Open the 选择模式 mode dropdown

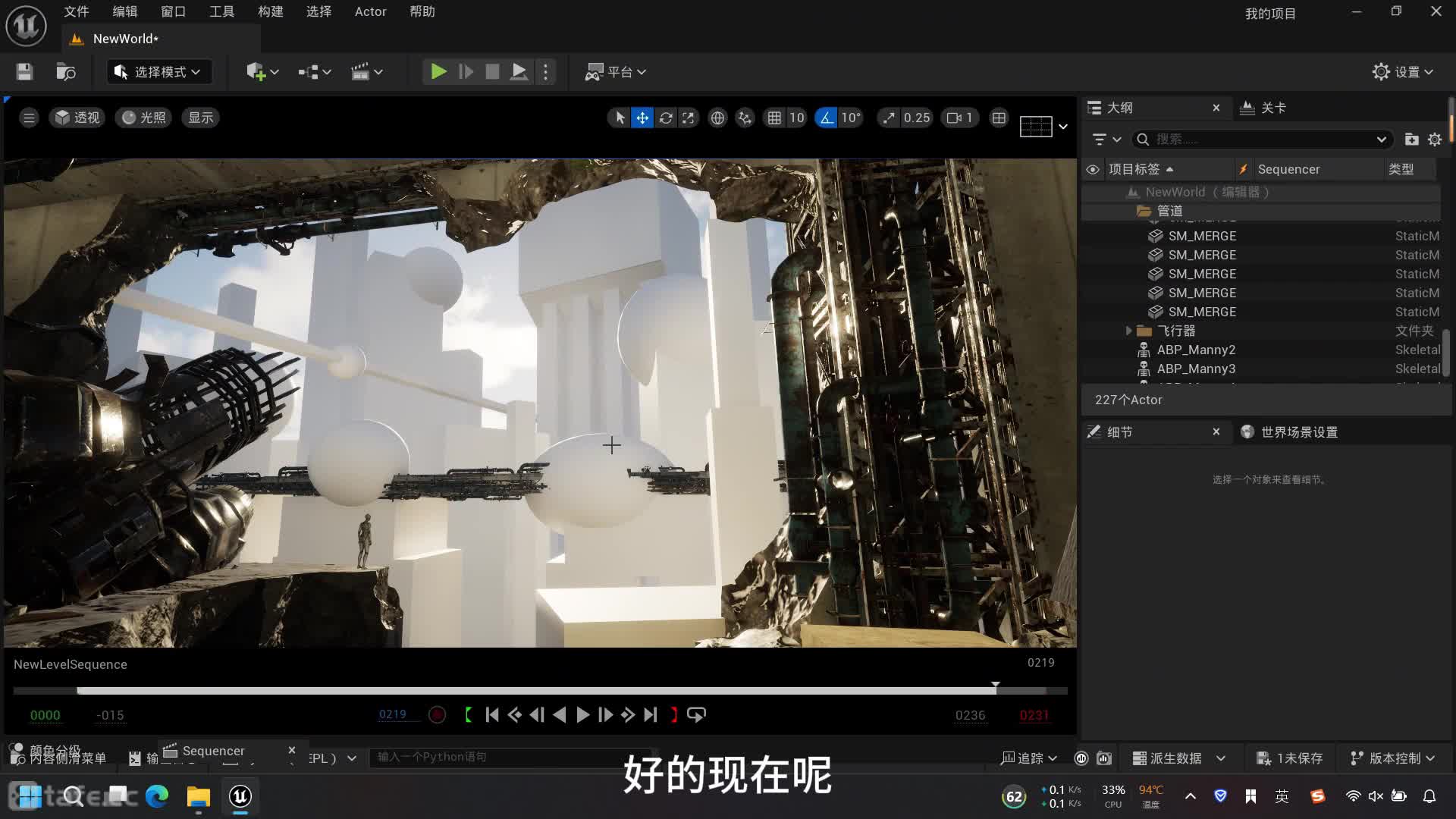coord(158,72)
